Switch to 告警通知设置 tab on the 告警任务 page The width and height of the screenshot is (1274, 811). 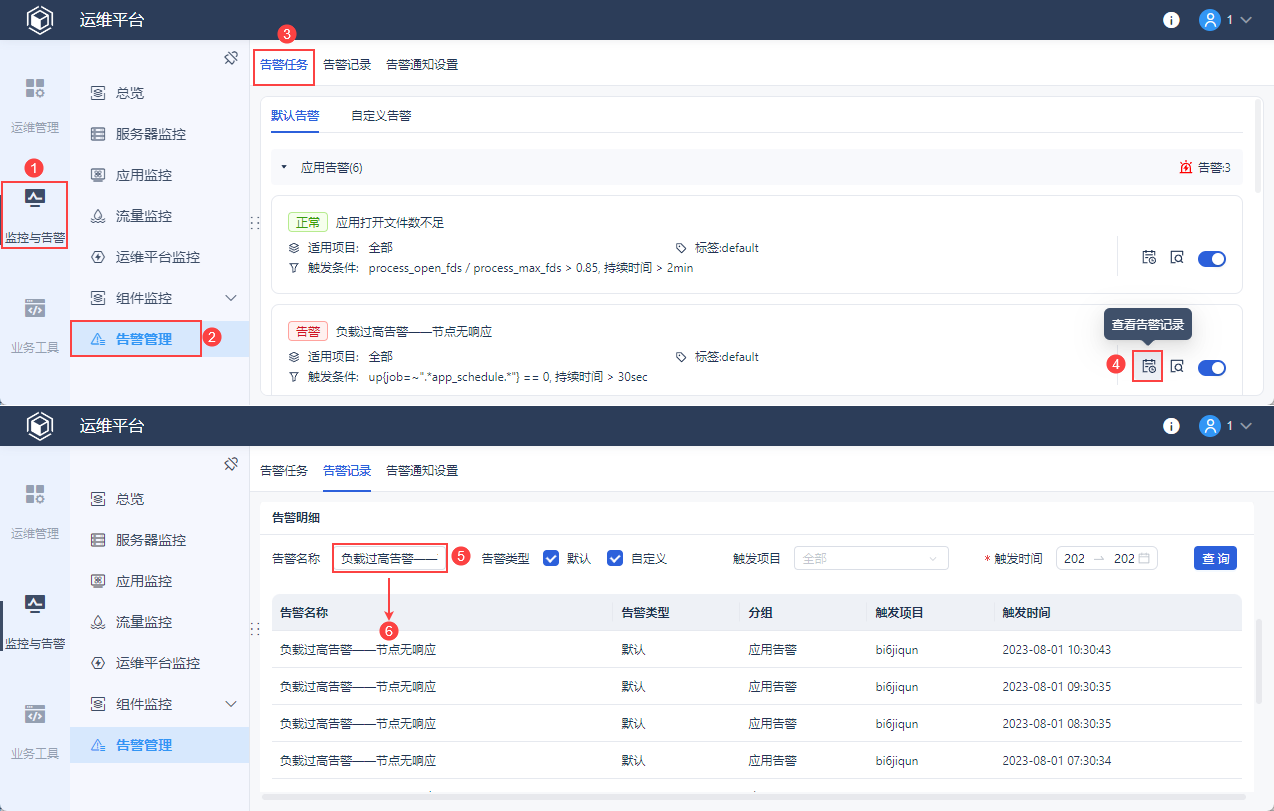[x=422, y=64]
